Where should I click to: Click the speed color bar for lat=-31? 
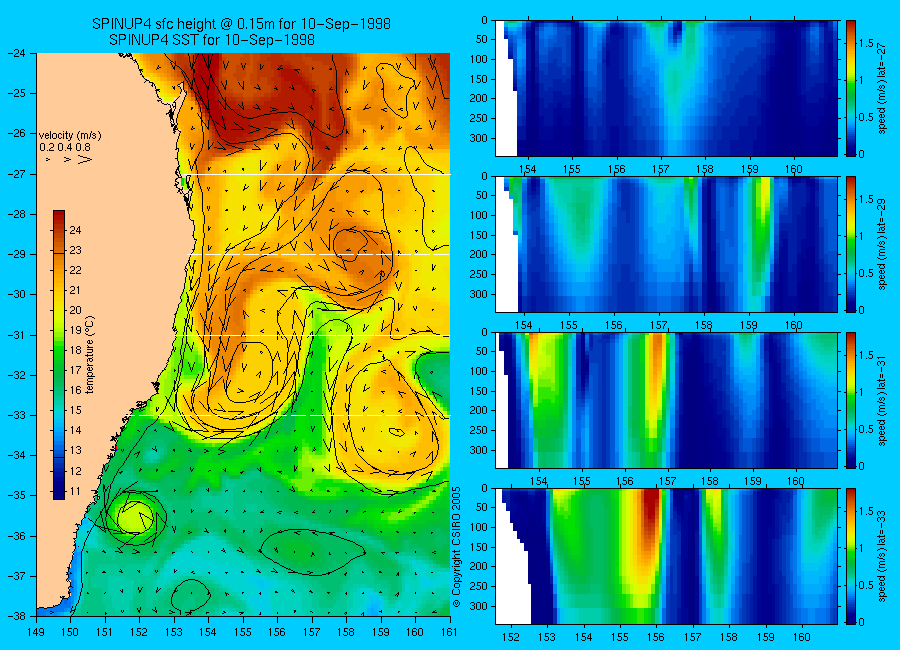coord(851,400)
